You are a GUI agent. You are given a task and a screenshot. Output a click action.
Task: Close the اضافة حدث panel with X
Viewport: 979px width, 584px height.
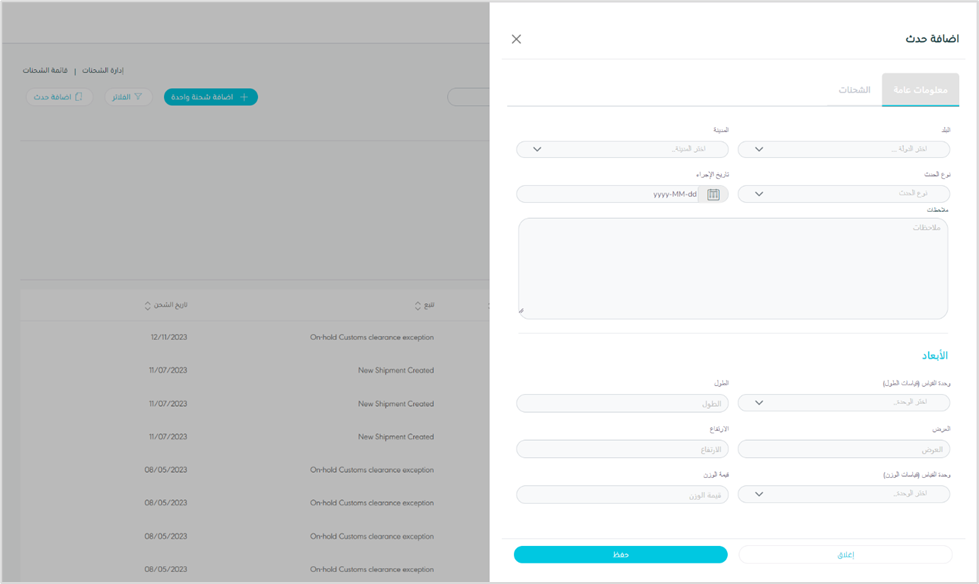pyautogui.click(x=516, y=39)
